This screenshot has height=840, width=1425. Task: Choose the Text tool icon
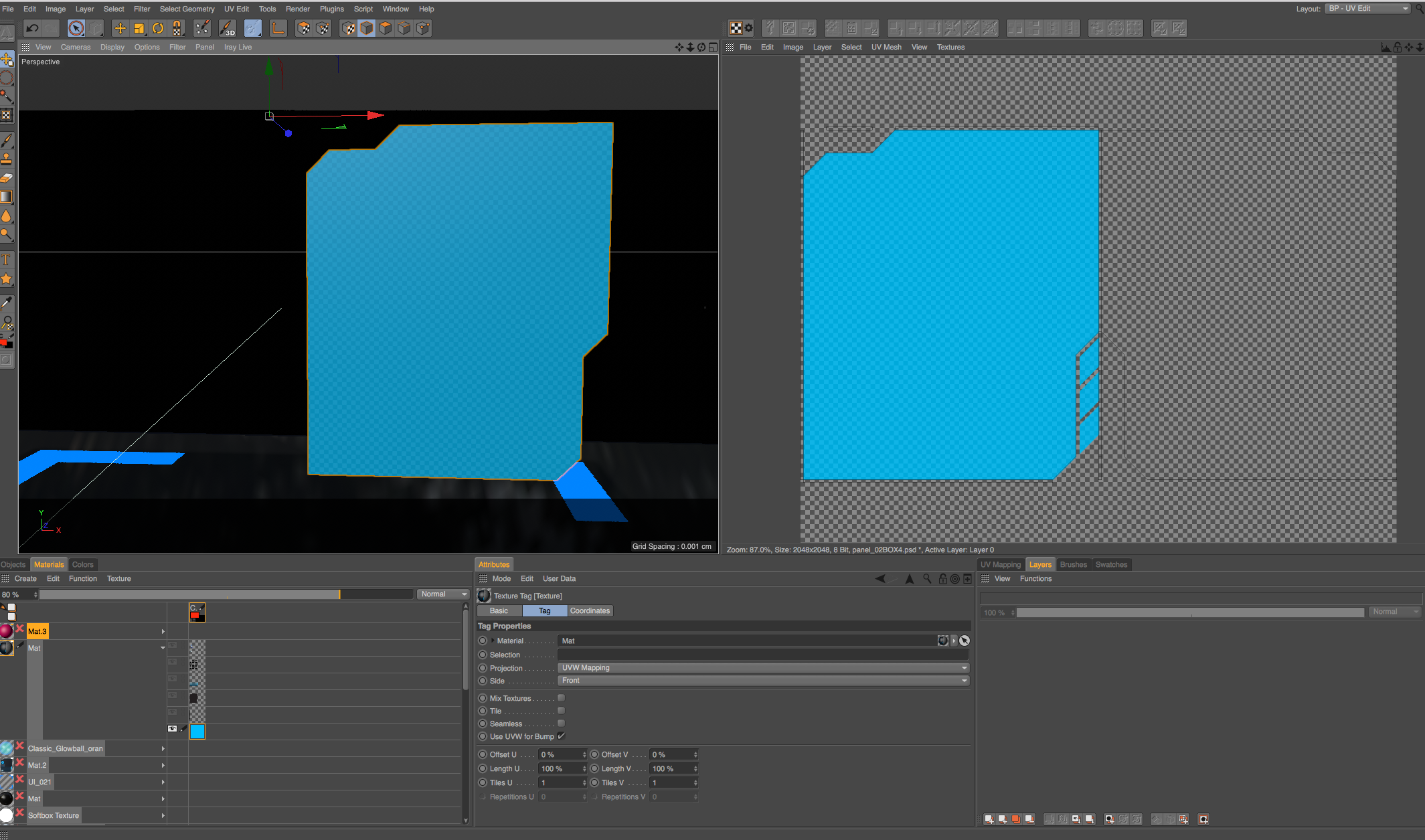click(x=7, y=260)
